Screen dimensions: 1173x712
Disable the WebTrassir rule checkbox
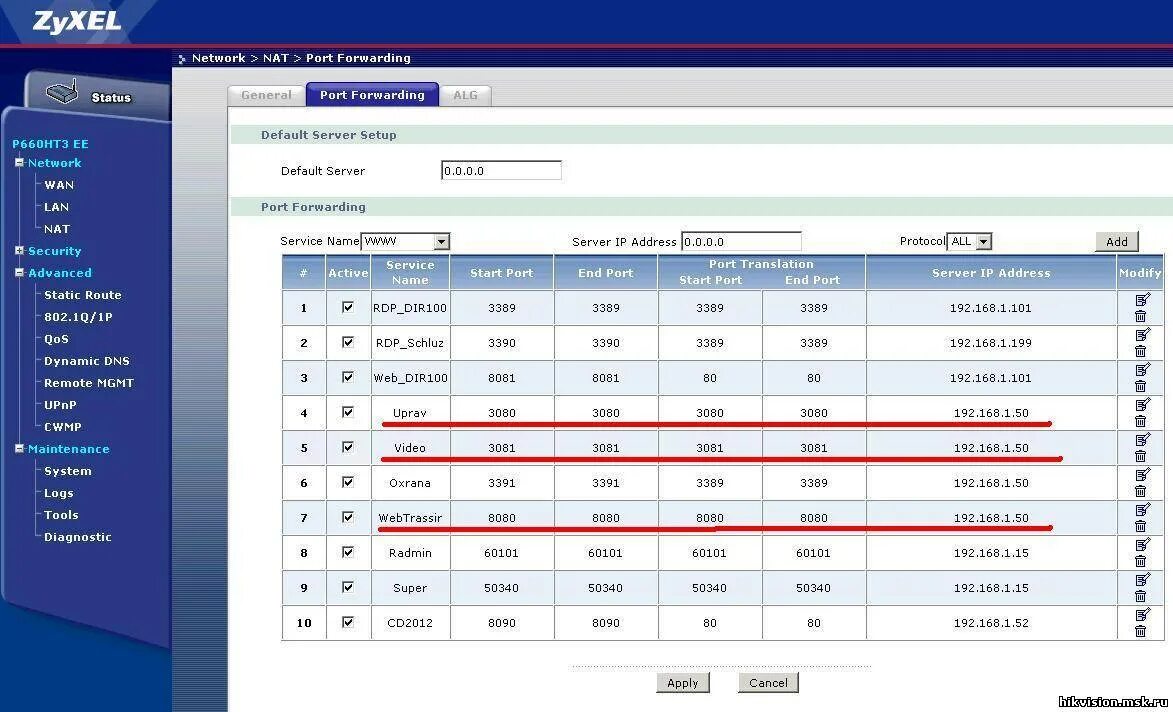pos(348,517)
